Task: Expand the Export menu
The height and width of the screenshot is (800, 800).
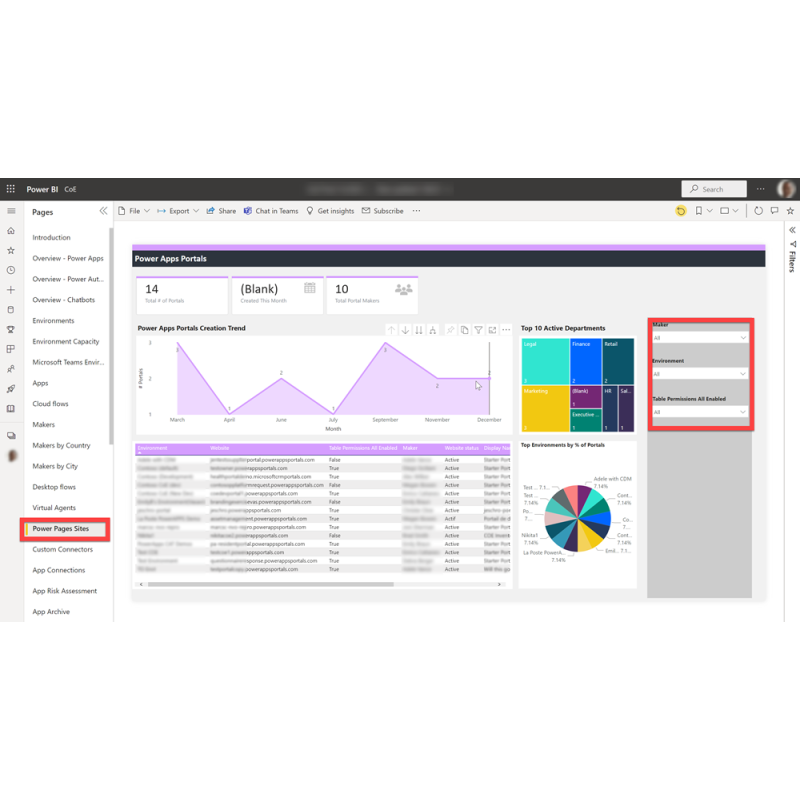Action: pyautogui.click(x=178, y=211)
